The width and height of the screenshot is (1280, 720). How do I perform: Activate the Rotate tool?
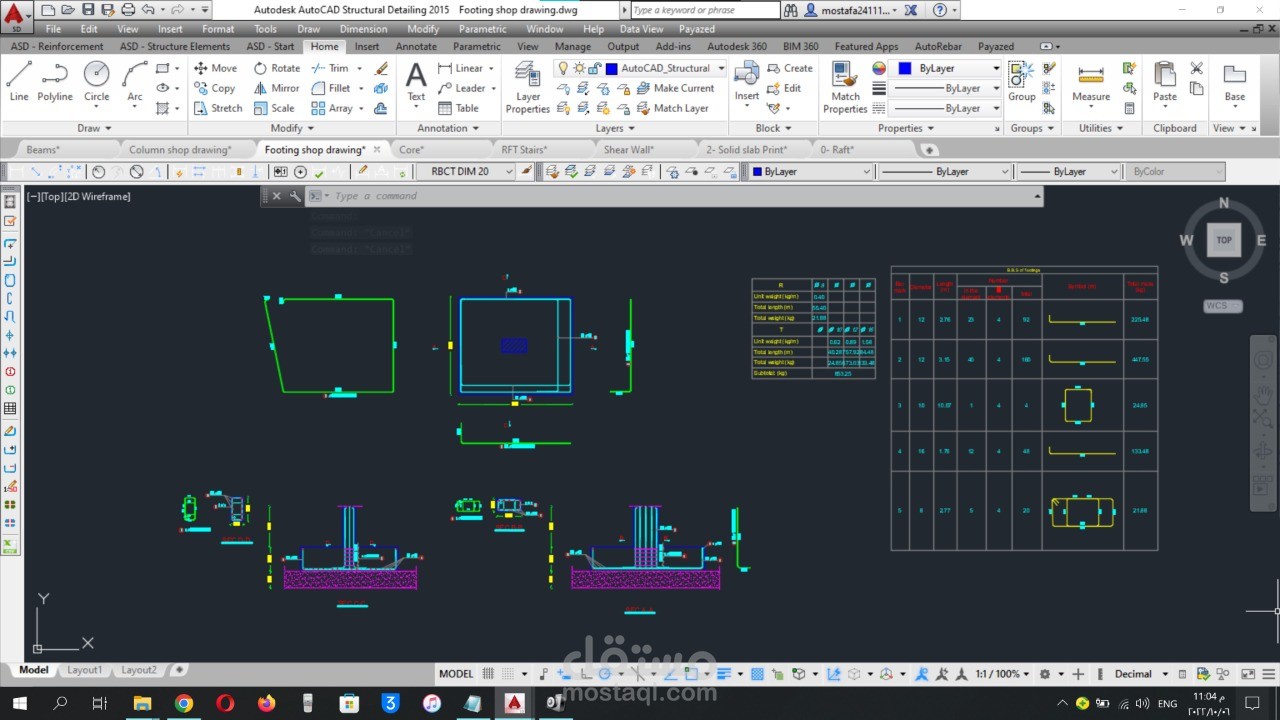pyautogui.click(x=276, y=68)
